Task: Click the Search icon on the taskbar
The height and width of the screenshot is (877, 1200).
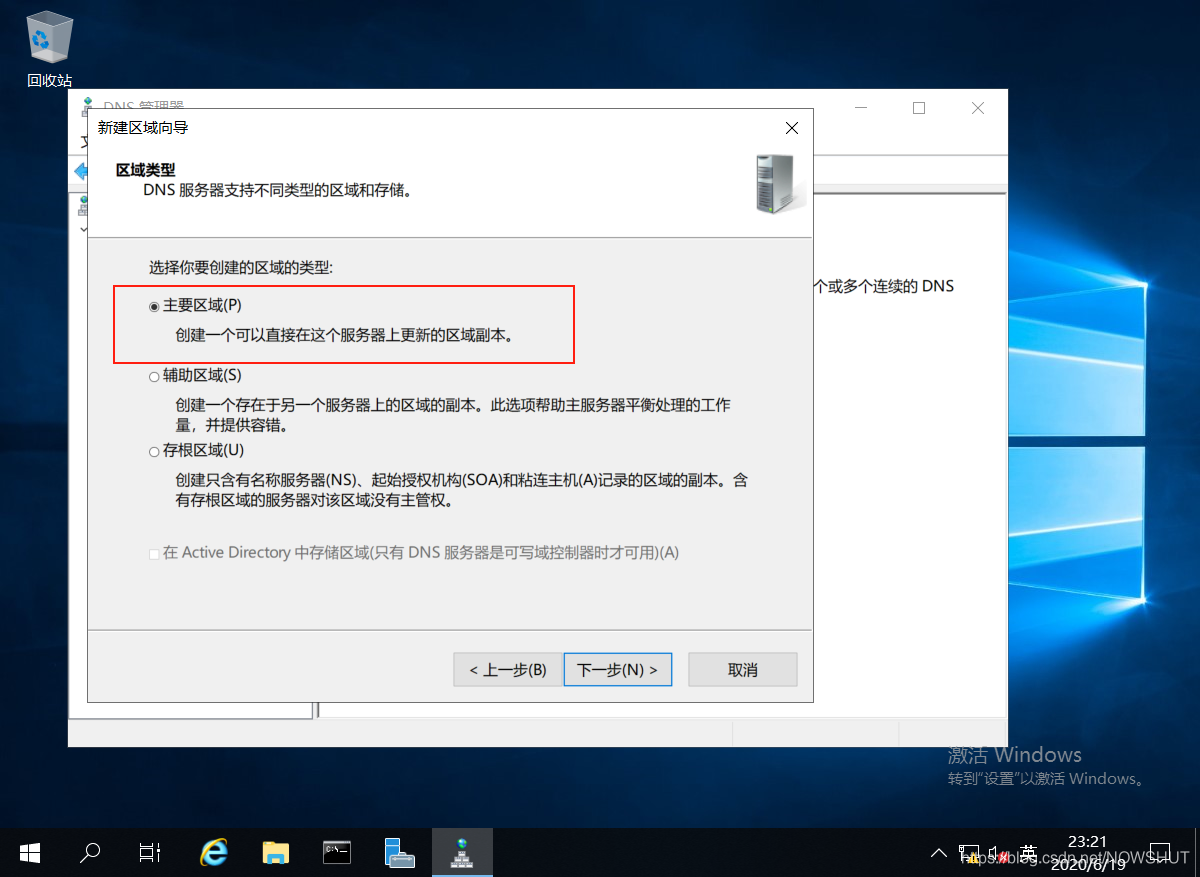Action: pos(89,852)
